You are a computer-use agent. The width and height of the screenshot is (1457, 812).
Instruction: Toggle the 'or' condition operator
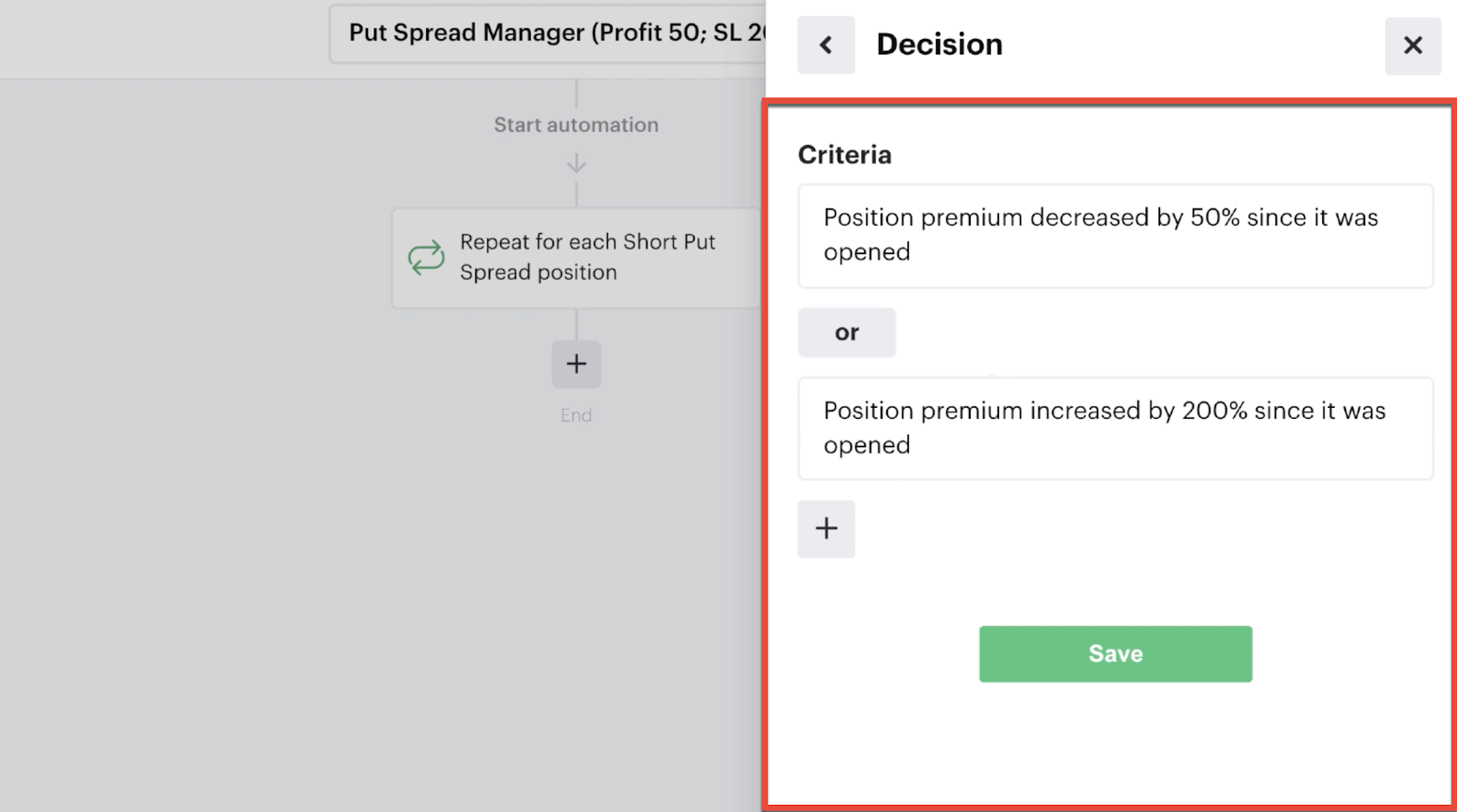847,333
